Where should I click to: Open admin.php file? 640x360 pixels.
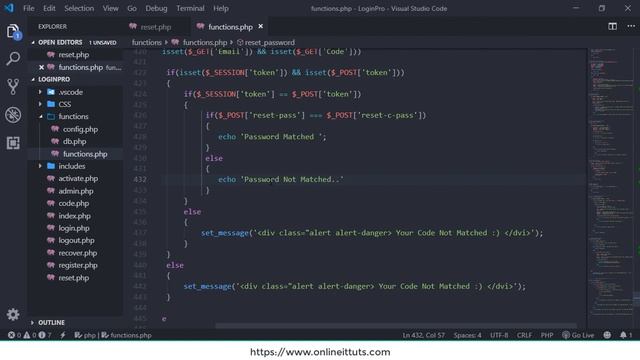point(76,191)
